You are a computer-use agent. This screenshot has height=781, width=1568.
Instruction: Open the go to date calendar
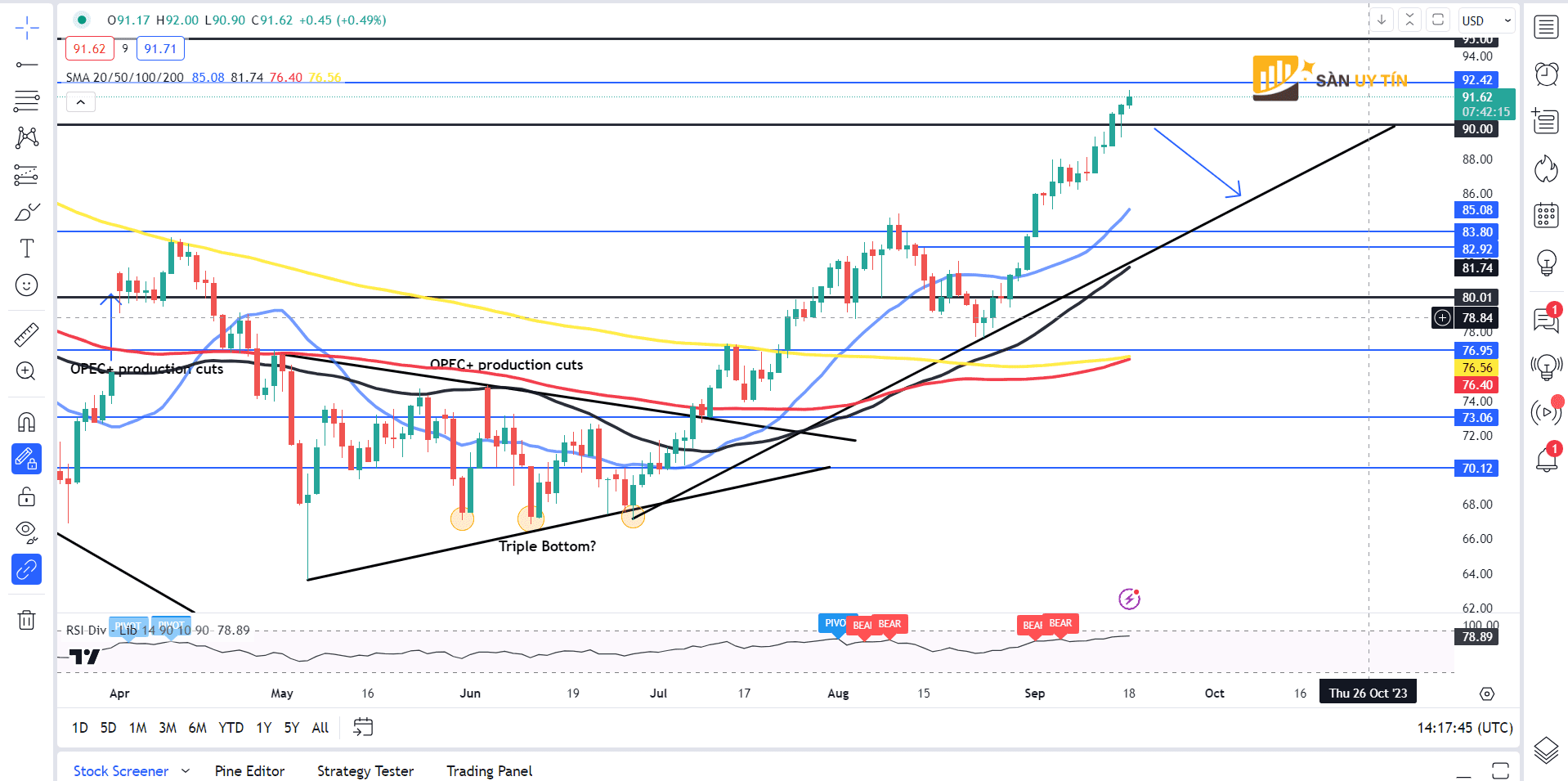363,727
